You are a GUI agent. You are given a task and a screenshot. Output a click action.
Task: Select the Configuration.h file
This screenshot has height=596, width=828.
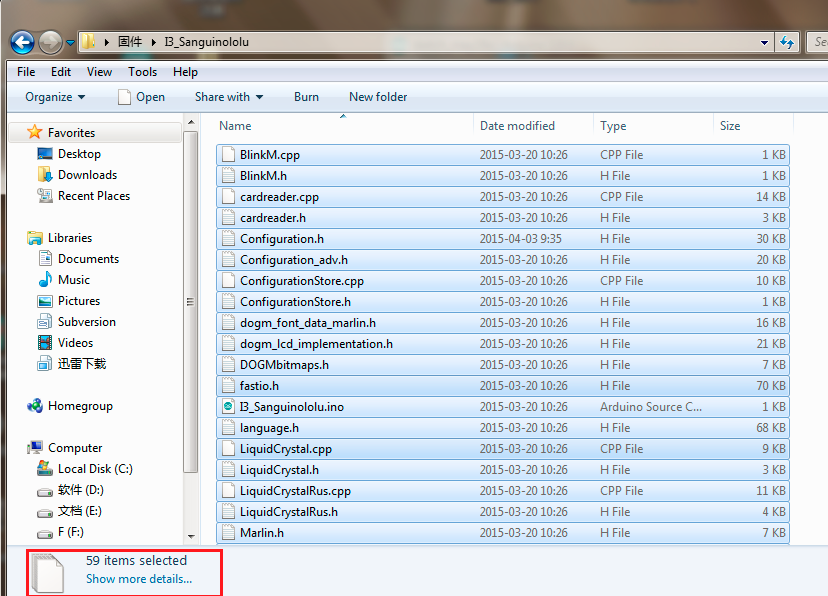(282, 239)
